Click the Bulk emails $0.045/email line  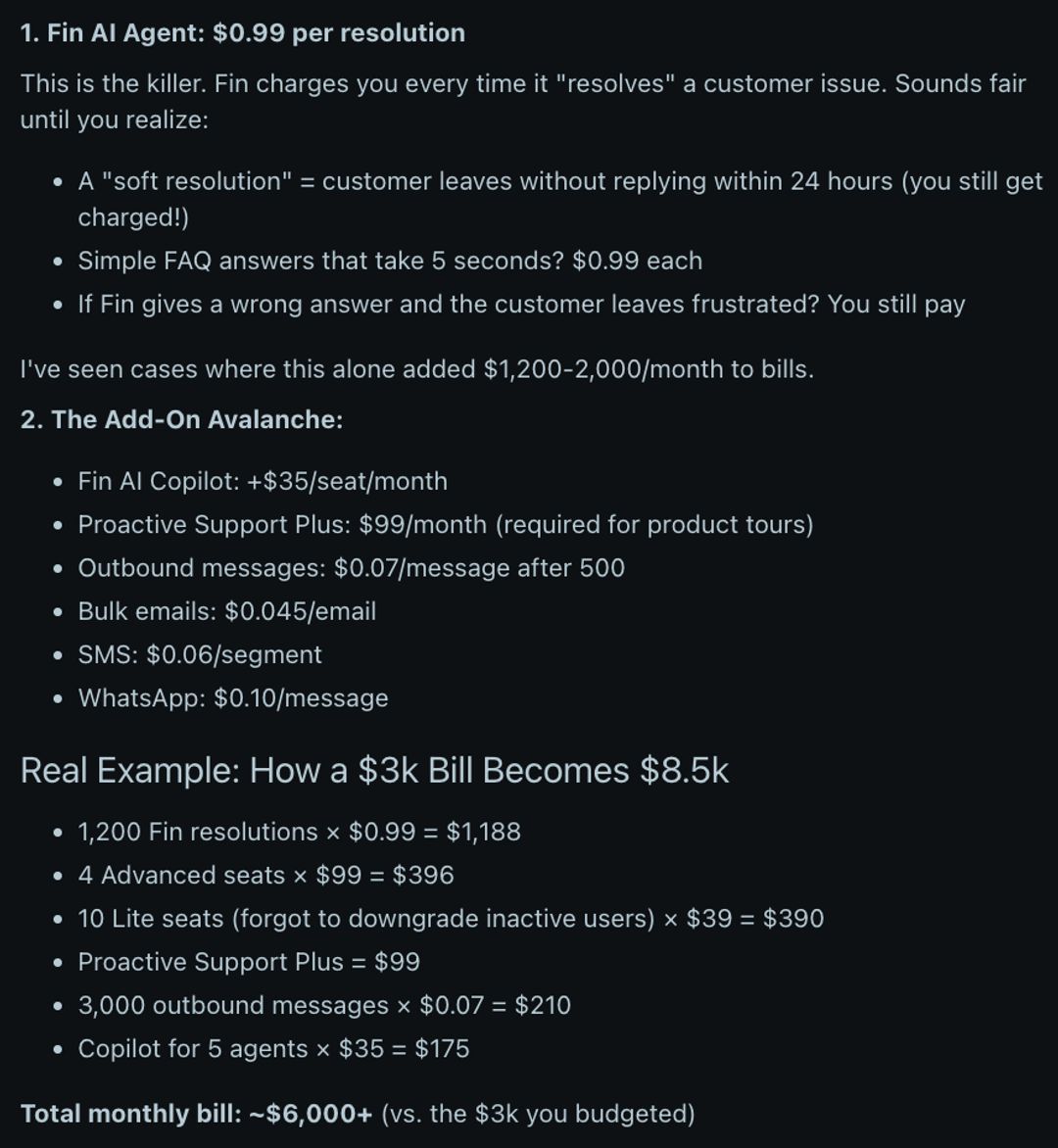[x=227, y=610]
